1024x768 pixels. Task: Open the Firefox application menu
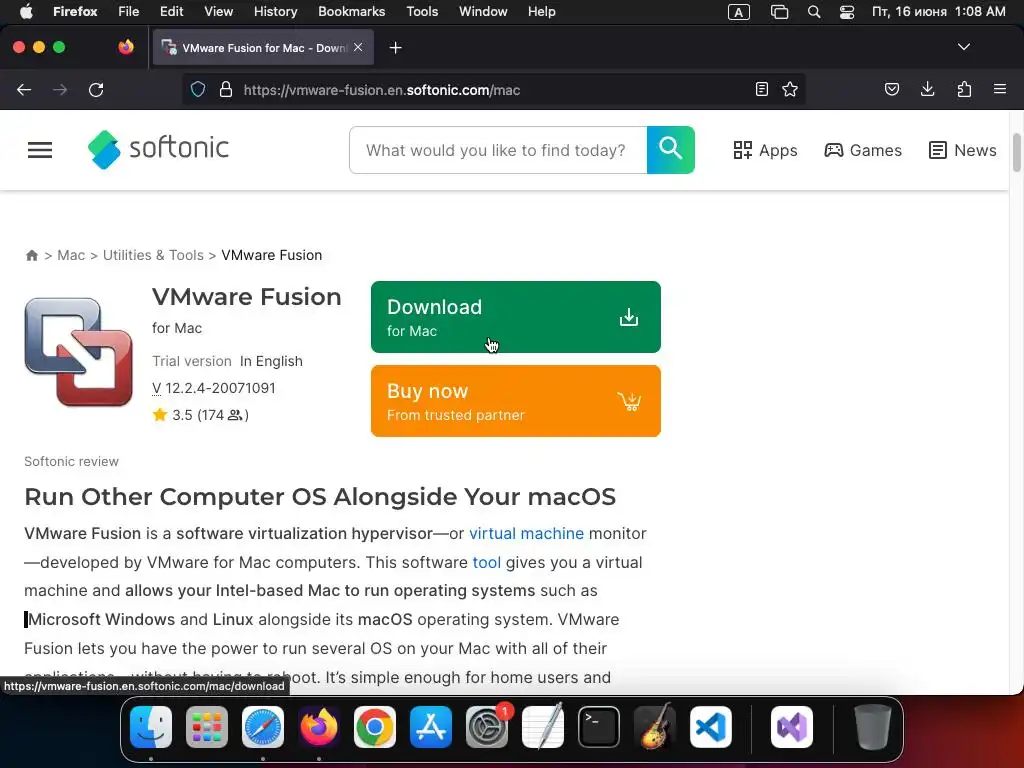[1000, 89]
